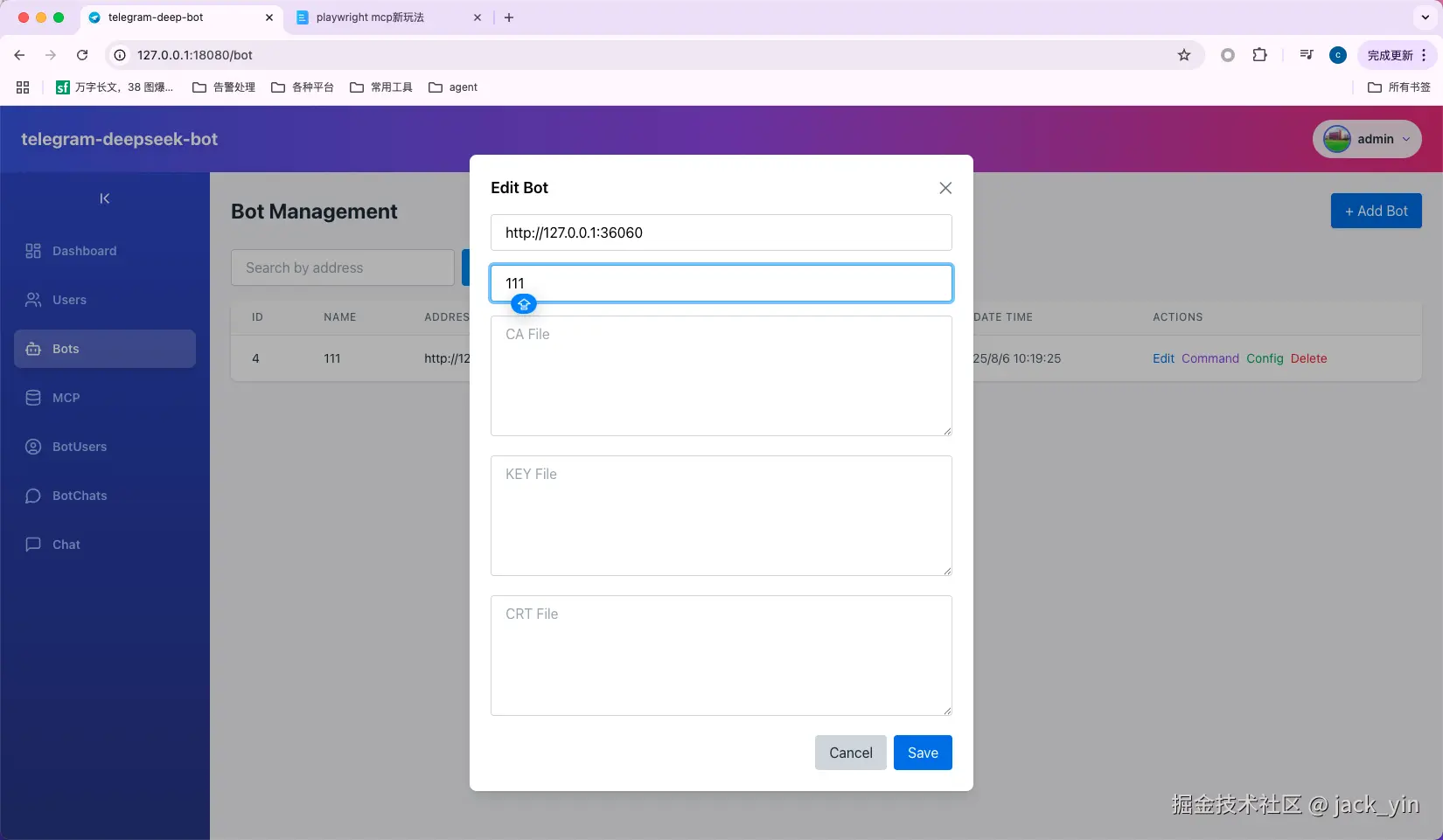Image resolution: width=1443 pixels, height=840 pixels.
Task: Click the site information icon in the address bar
Action: (121, 55)
